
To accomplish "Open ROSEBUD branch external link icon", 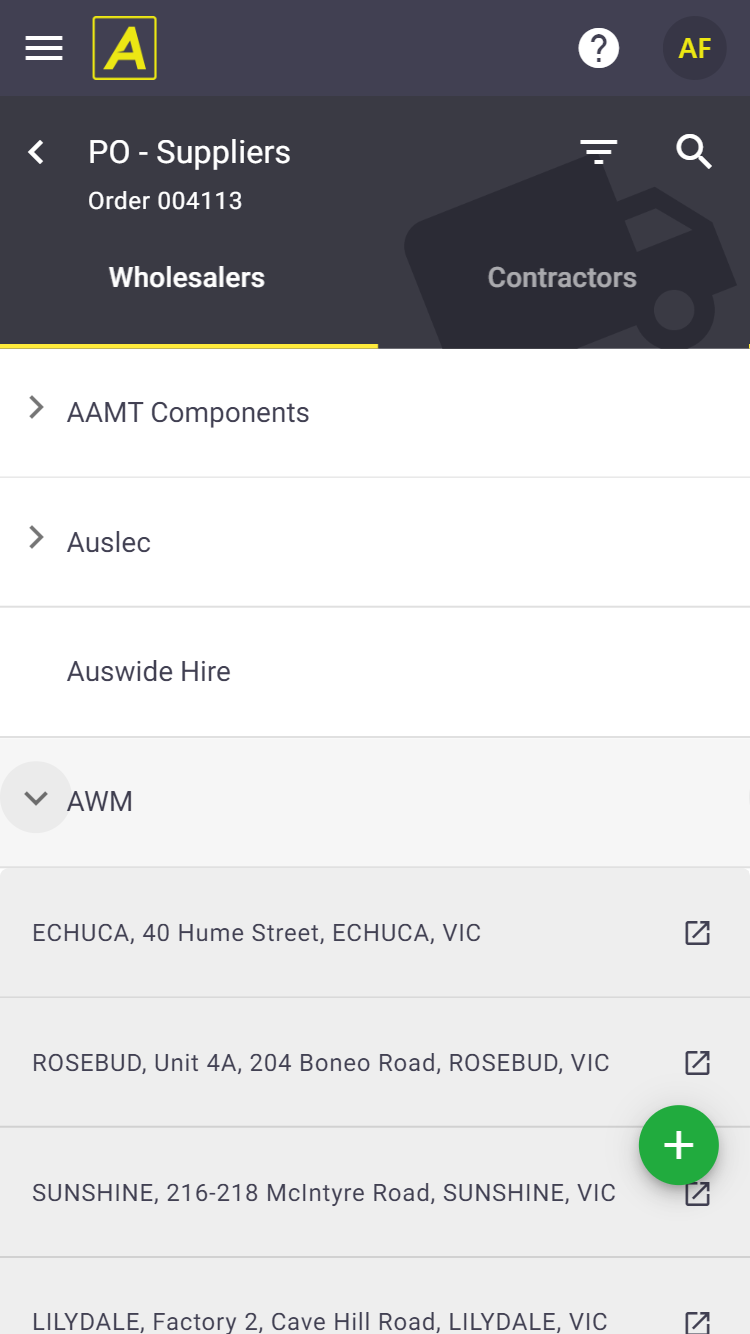I will [x=697, y=1063].
